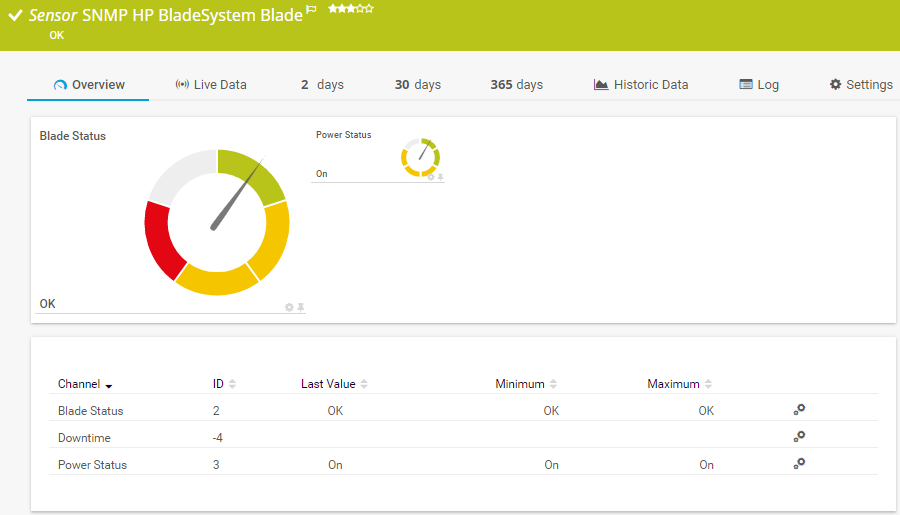Click the small Power Status gauge

[421, 157]
